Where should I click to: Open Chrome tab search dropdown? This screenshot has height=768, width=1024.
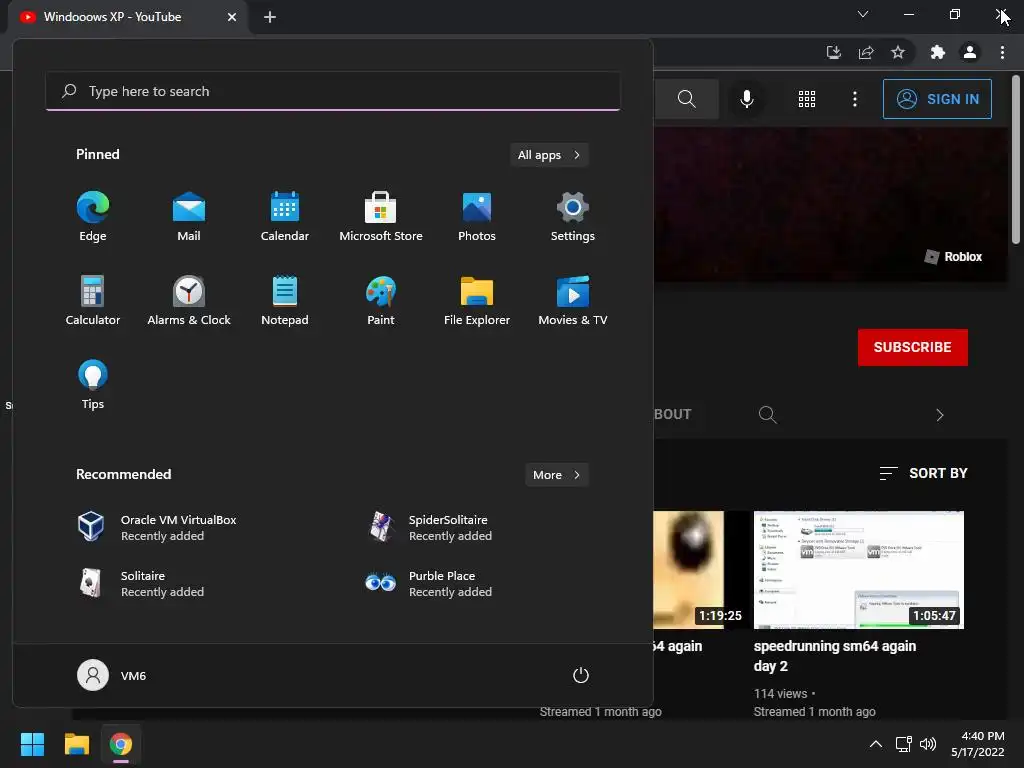point(863,14)
